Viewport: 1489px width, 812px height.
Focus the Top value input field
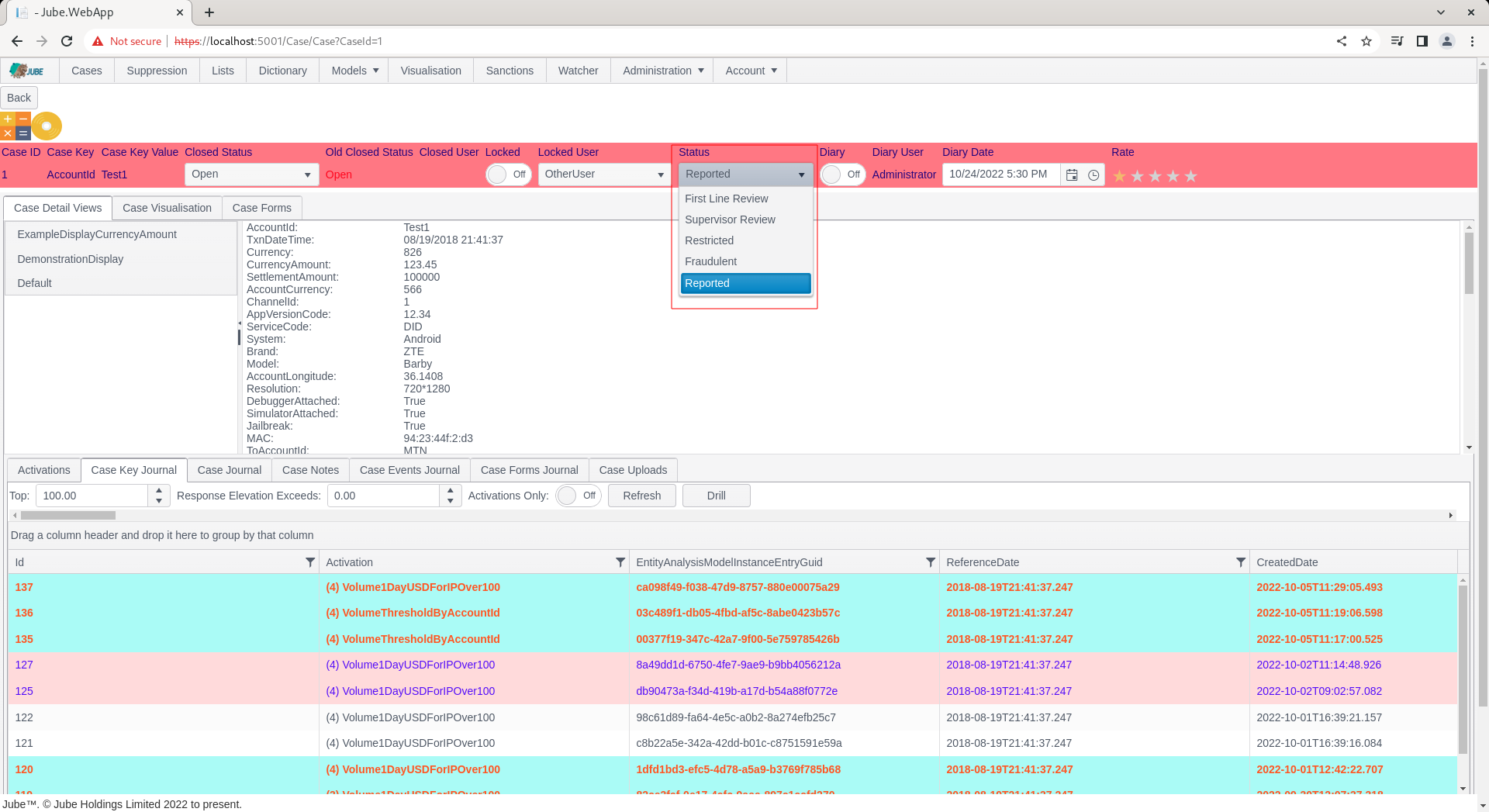pyautogui.click(x=92, y=496)
